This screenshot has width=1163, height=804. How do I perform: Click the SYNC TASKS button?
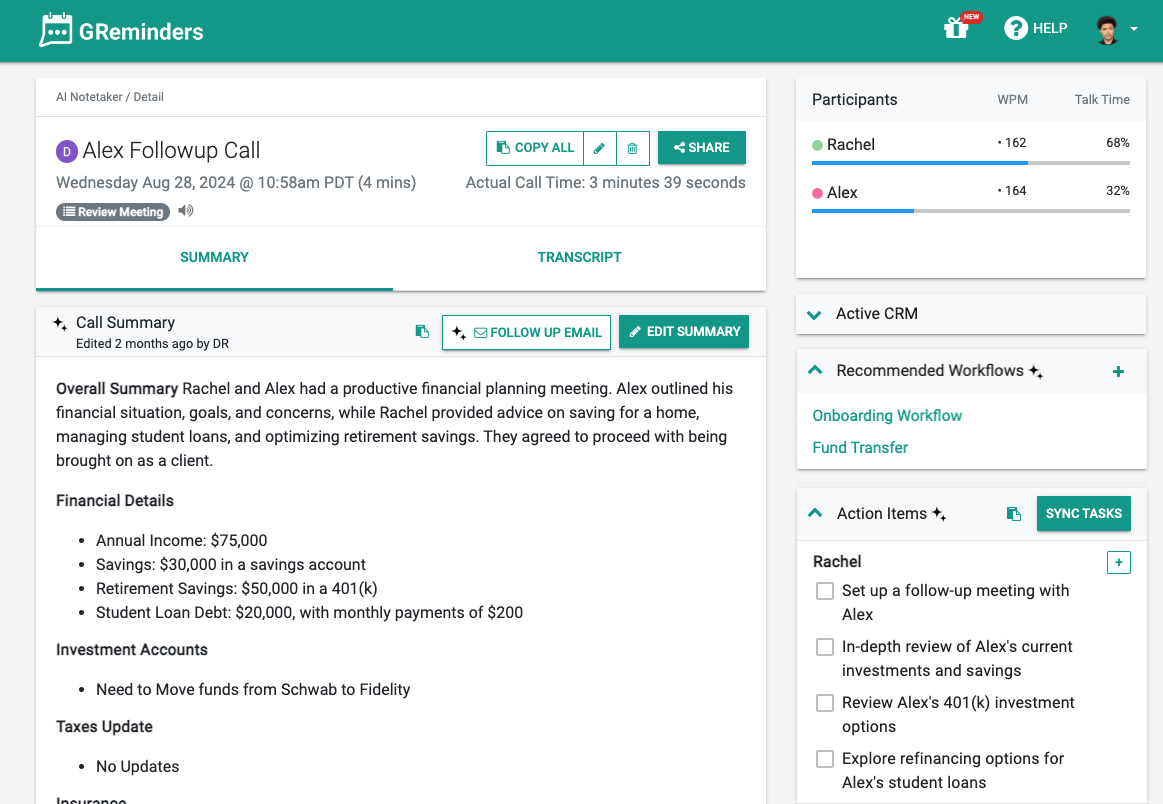point(1083,513)
